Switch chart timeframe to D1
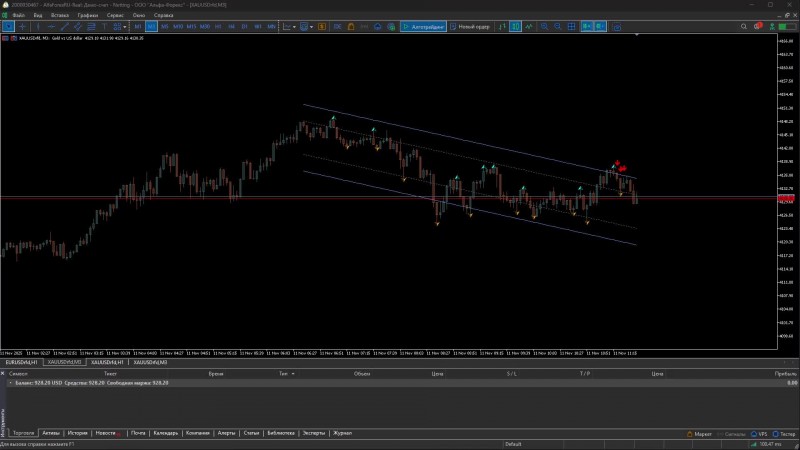This screenshot has width=800, height=450. click(x=244, y=27)
